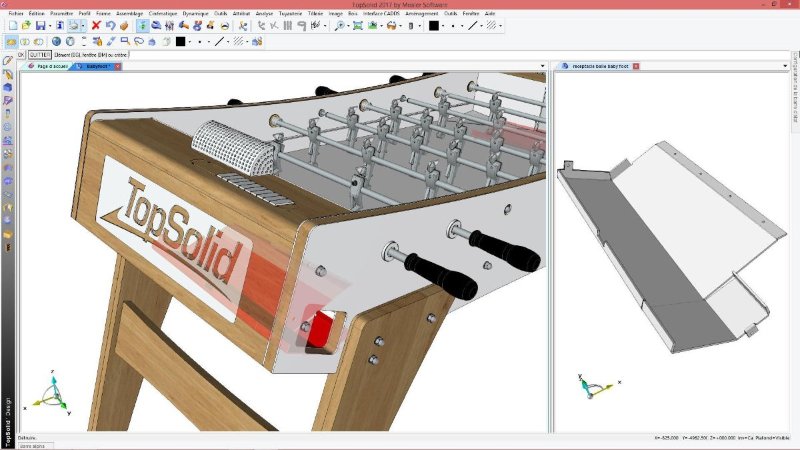Image resolution: width=800 pixels, height=450 pixels.
Task: Toggle the highlighted green mode icon in toolbar
Action: pyautogui.click(x=143, y=25)
